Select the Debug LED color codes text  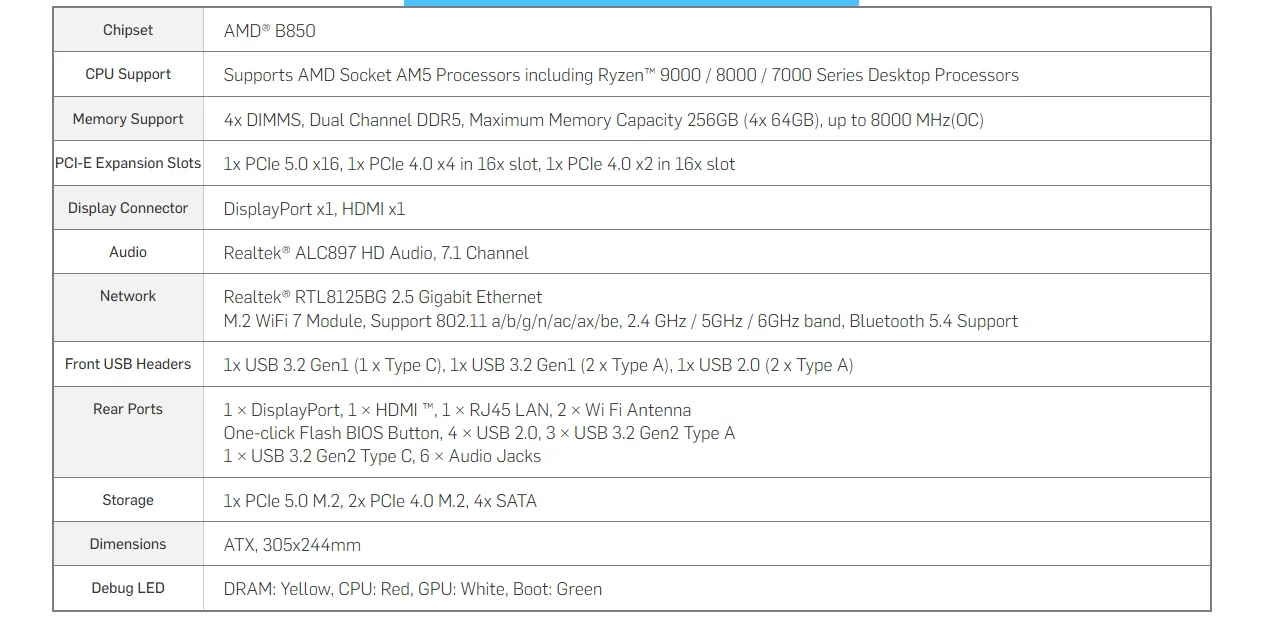pyautogui.click(x=413, y=589)
